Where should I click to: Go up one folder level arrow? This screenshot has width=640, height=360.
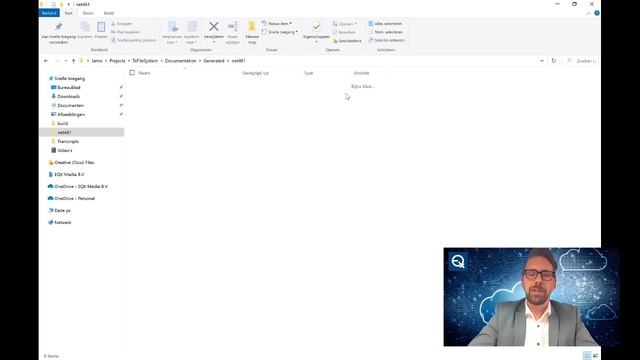(73, 61)
